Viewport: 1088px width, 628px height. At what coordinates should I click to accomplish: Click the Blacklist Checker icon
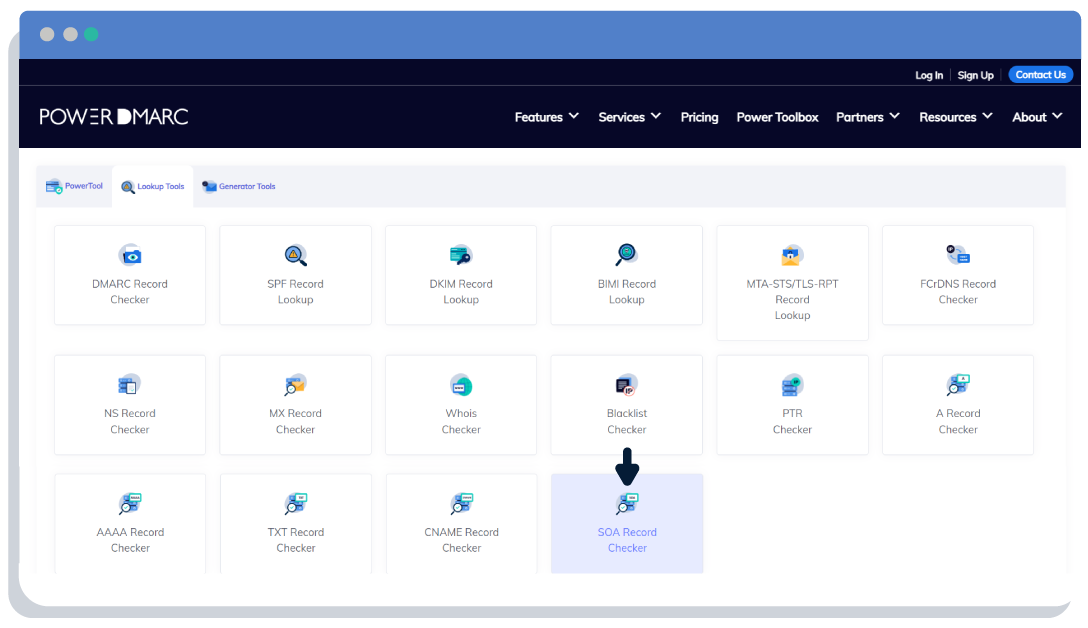point(627,384)
